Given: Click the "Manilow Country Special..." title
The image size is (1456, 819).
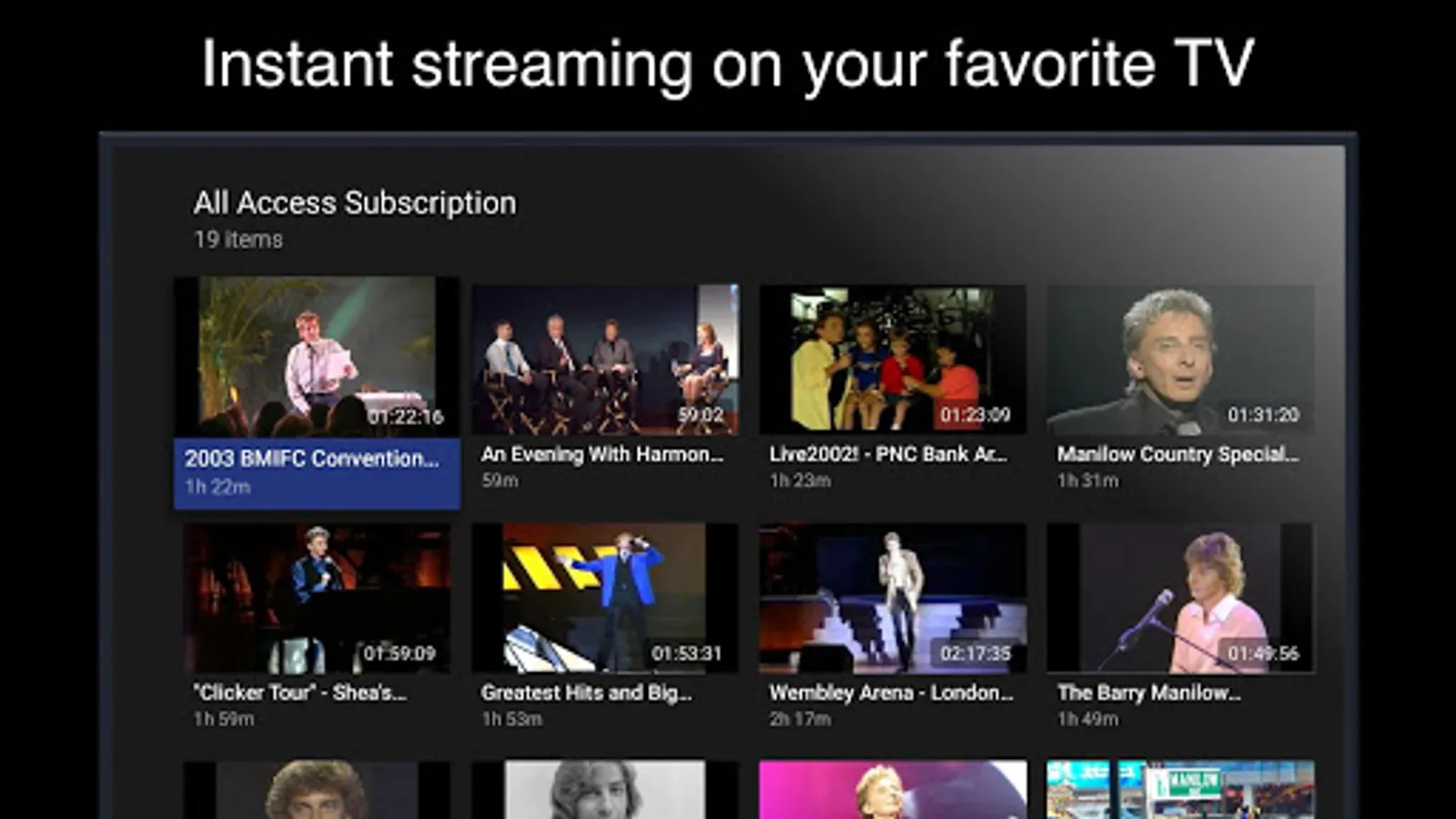Looking at the screenshot, I should [x=1178, y=454].
